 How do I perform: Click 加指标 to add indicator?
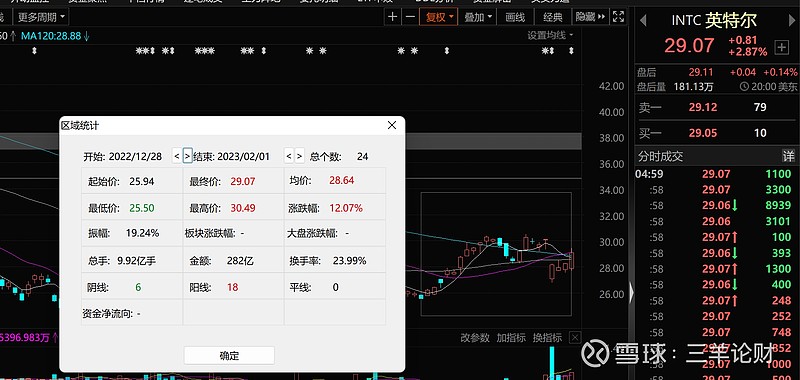(511, 338)
